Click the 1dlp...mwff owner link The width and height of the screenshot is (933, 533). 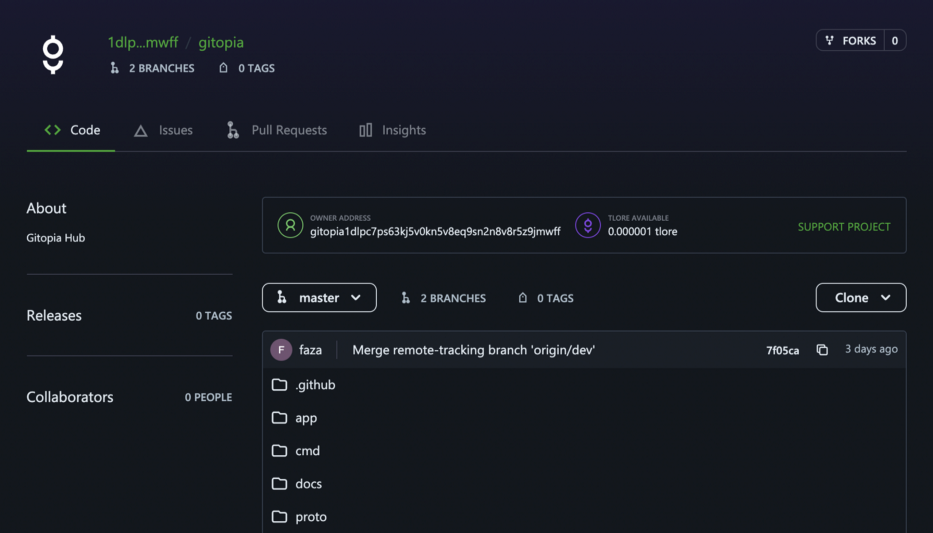pos(143,42)
